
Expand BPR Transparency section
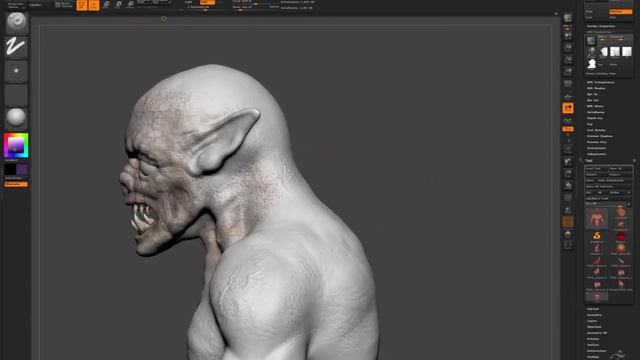coord(600,82)
